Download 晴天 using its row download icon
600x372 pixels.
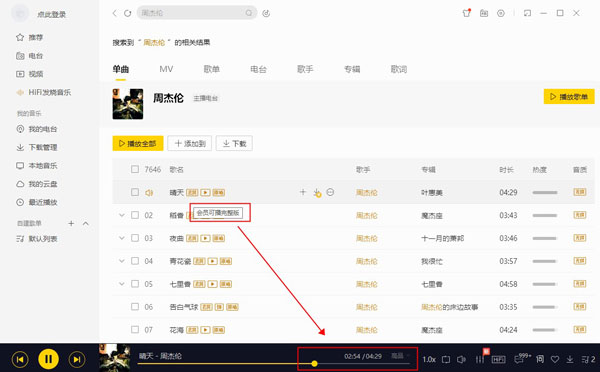(317, 193)
